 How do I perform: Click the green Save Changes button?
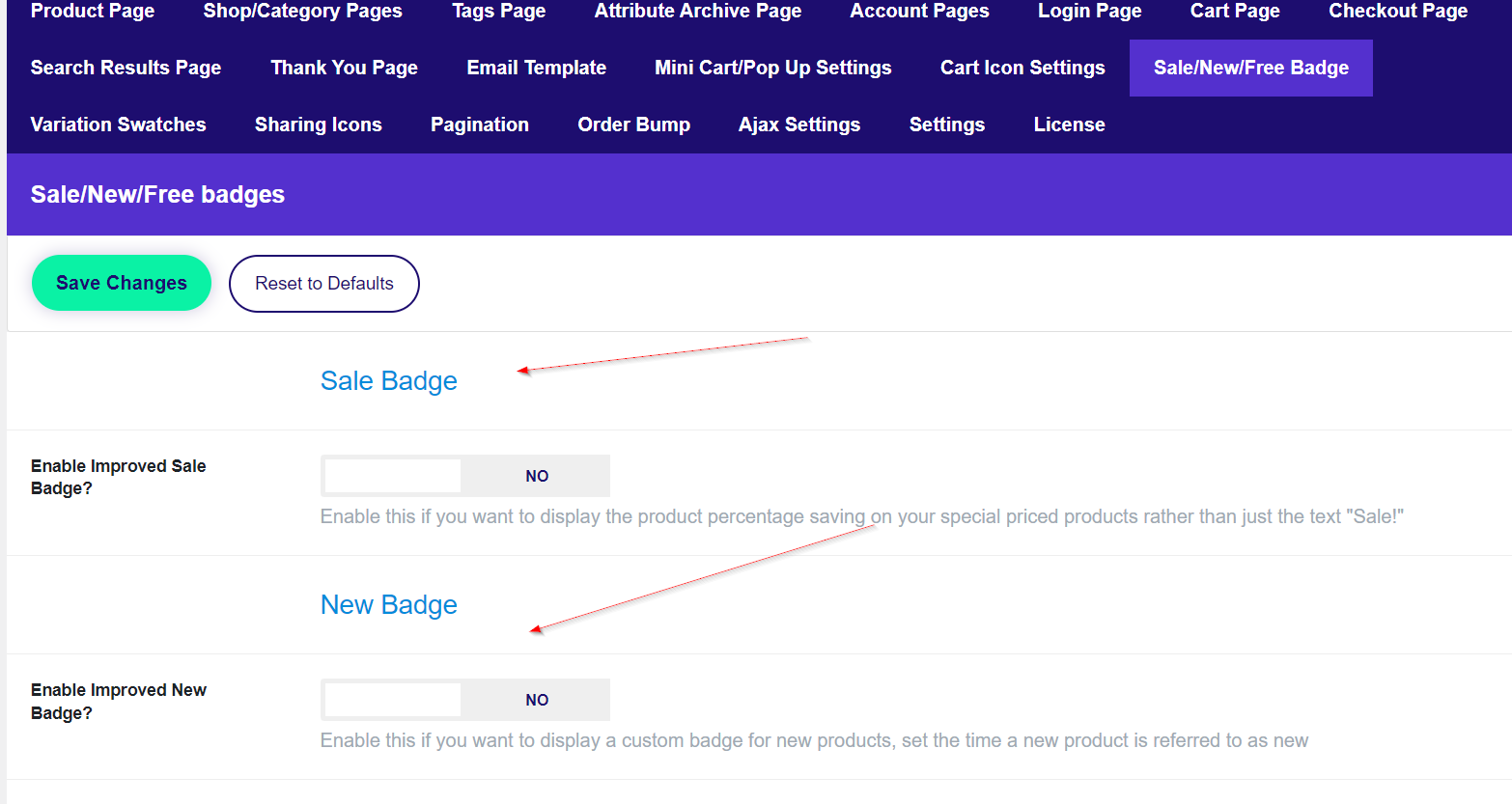coord(122,283)
